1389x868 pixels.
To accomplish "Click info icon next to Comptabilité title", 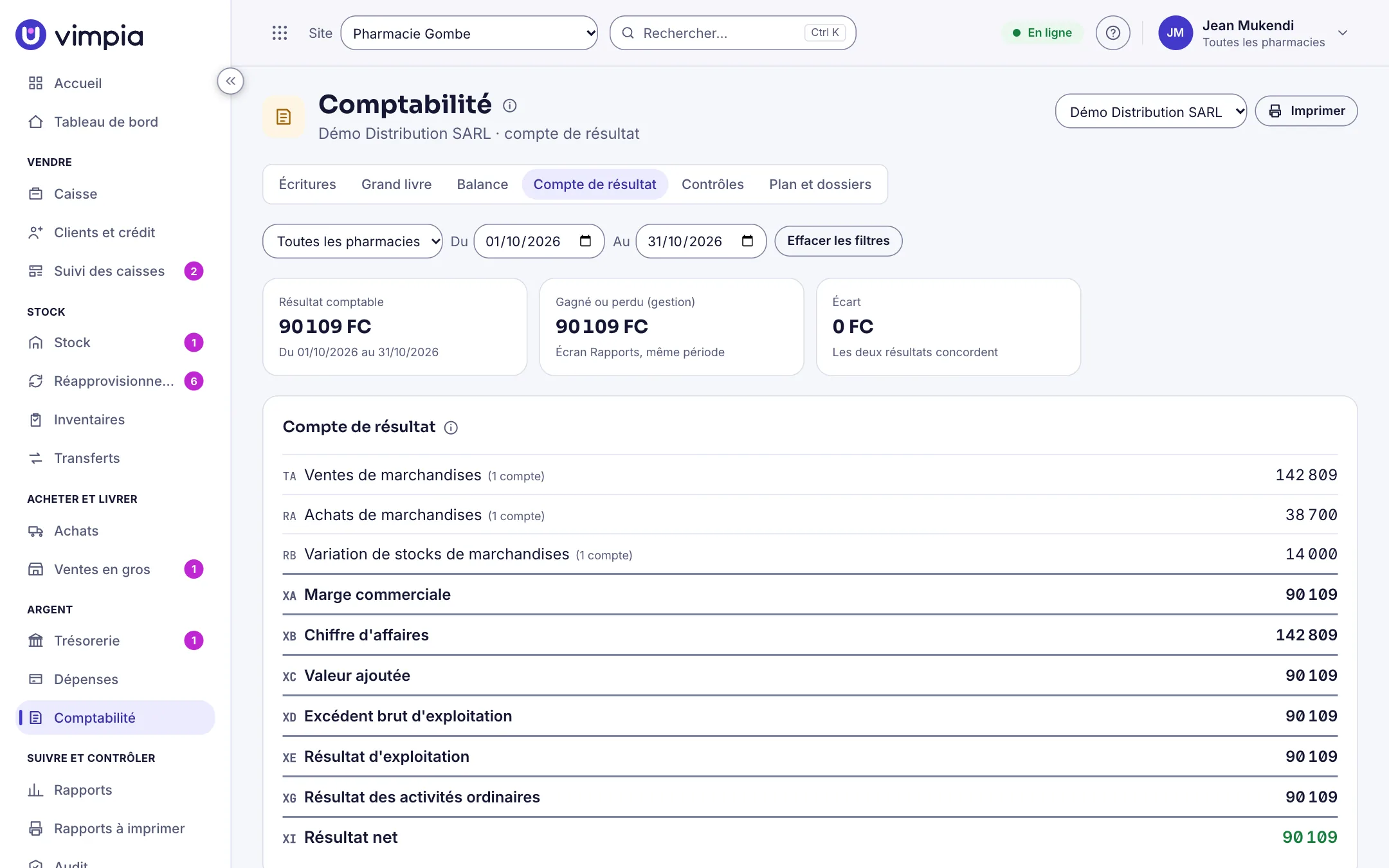I will 509,105.
